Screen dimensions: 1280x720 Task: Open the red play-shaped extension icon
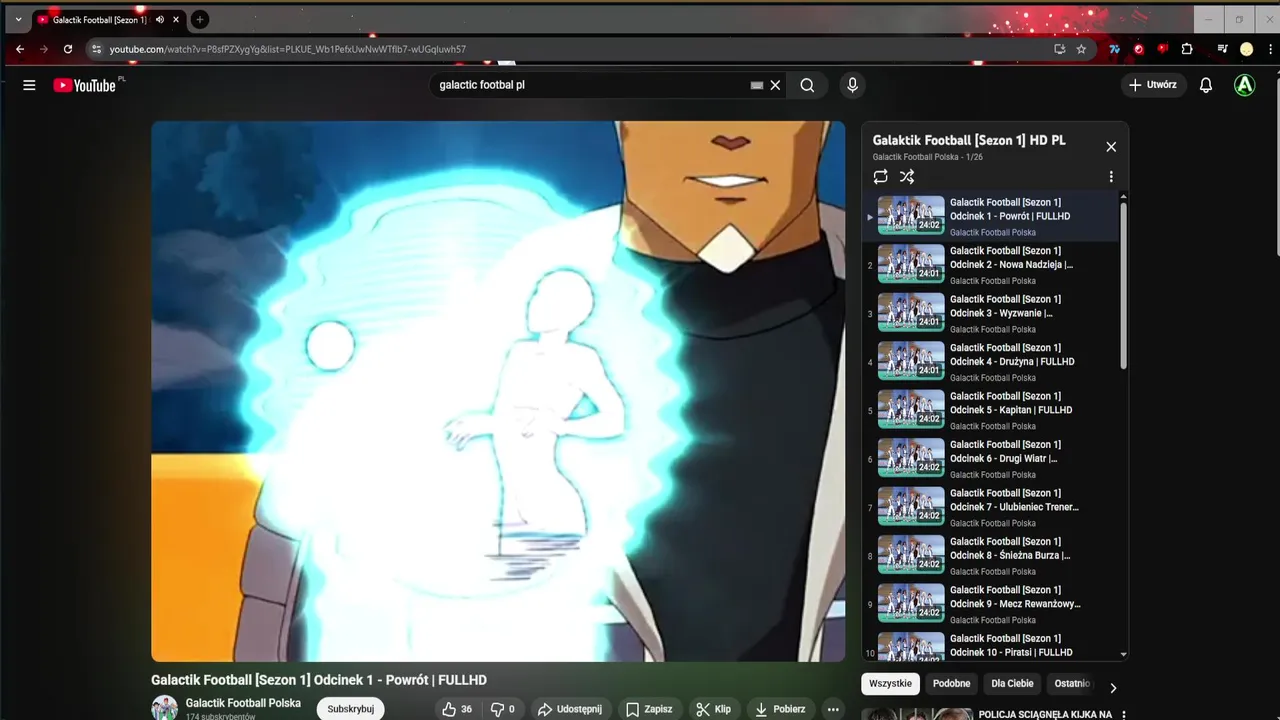point(1162,49)
